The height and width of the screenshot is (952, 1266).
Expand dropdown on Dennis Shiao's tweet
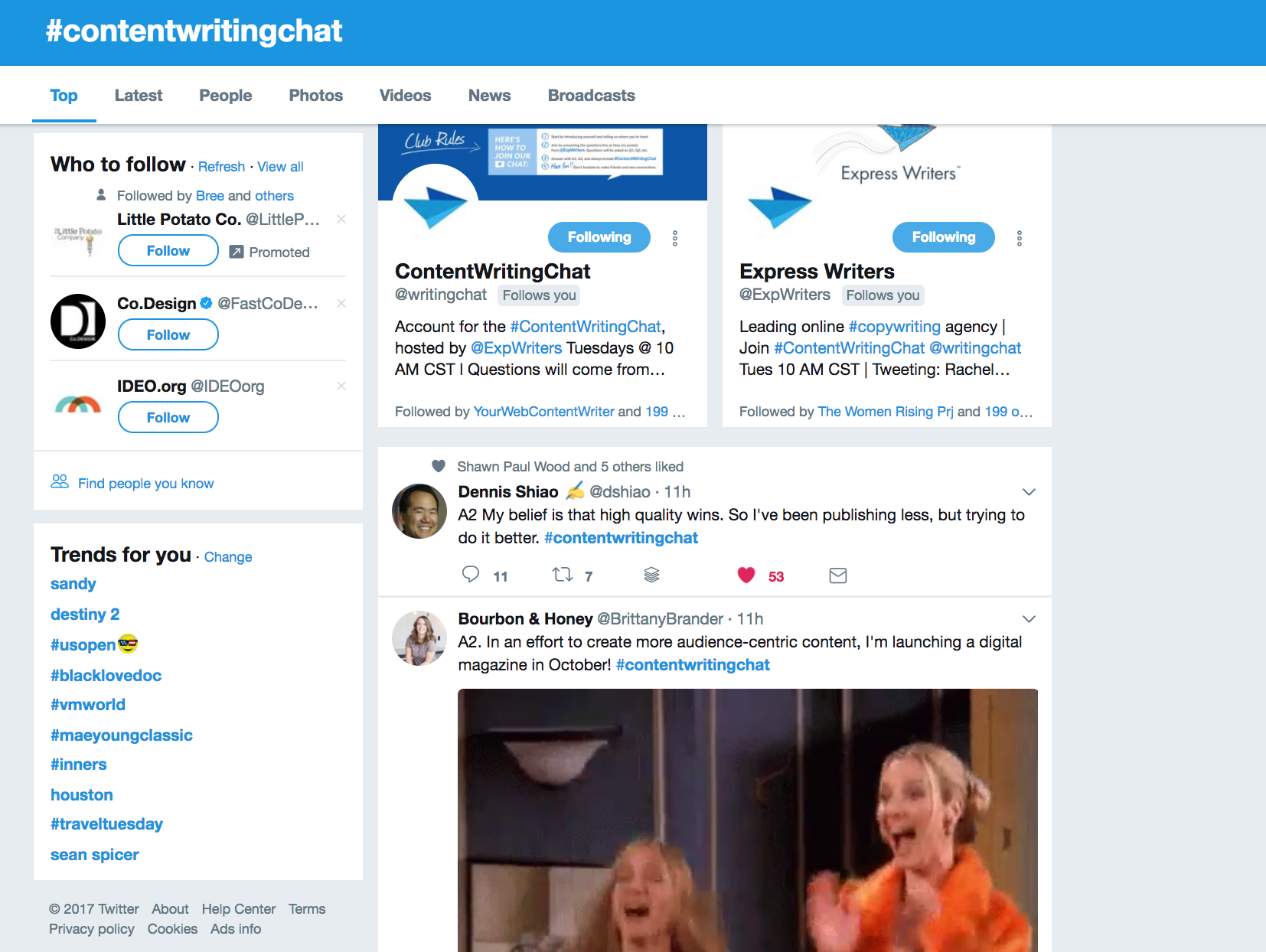tap(1029, 492)
